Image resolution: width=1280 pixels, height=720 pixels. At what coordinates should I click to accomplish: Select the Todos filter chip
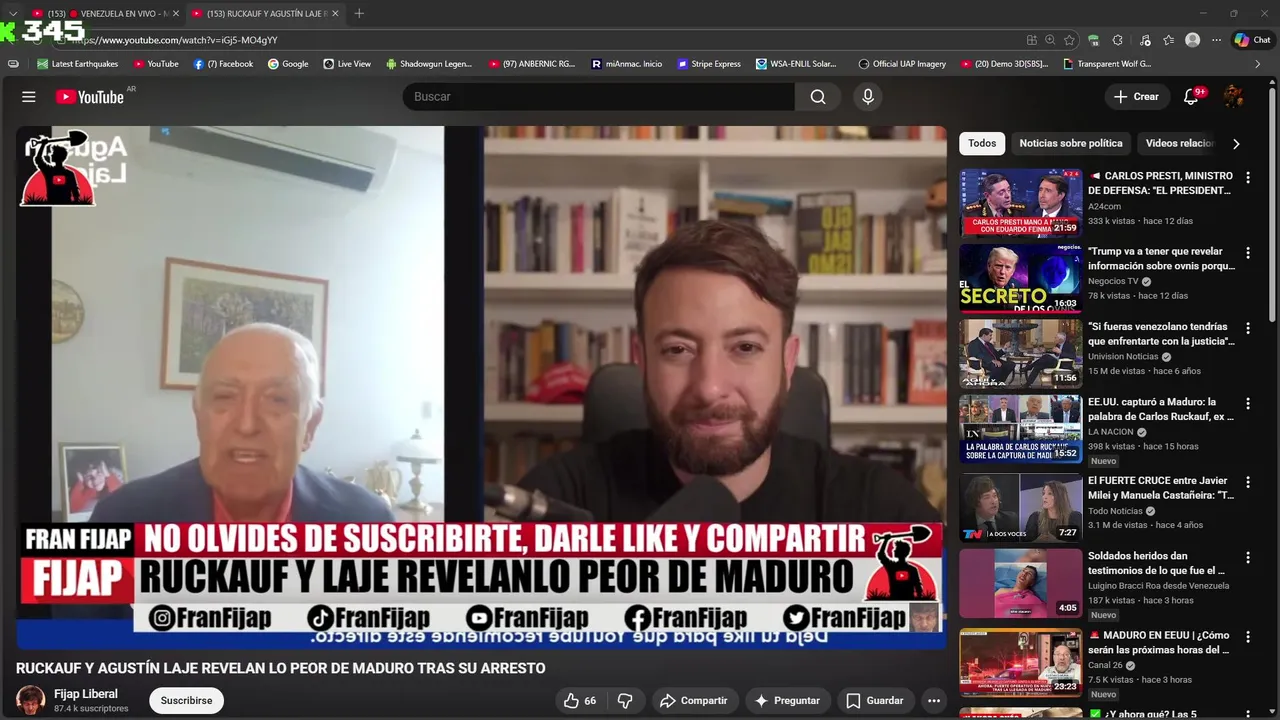click(x=982, y=143)
